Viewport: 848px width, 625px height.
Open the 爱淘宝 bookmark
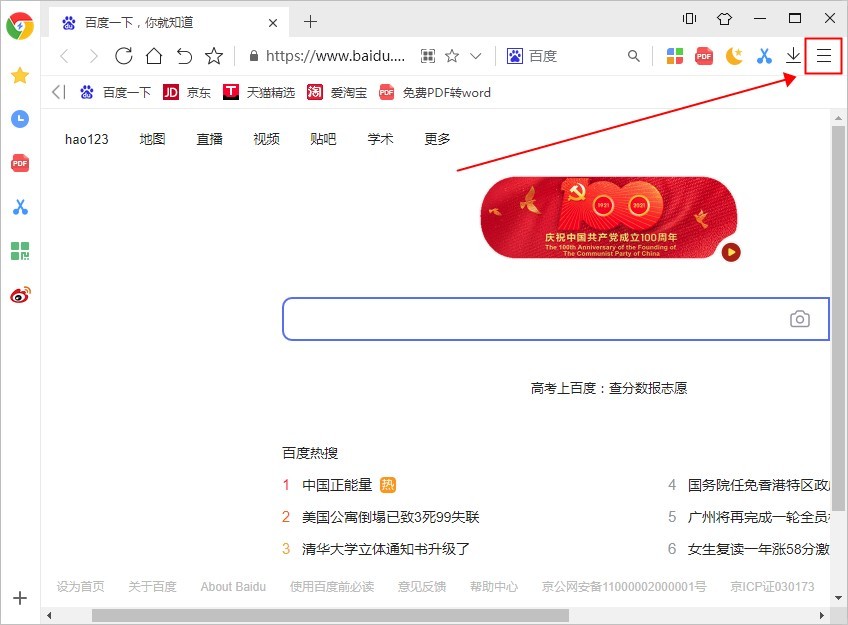tap(336, 92)
